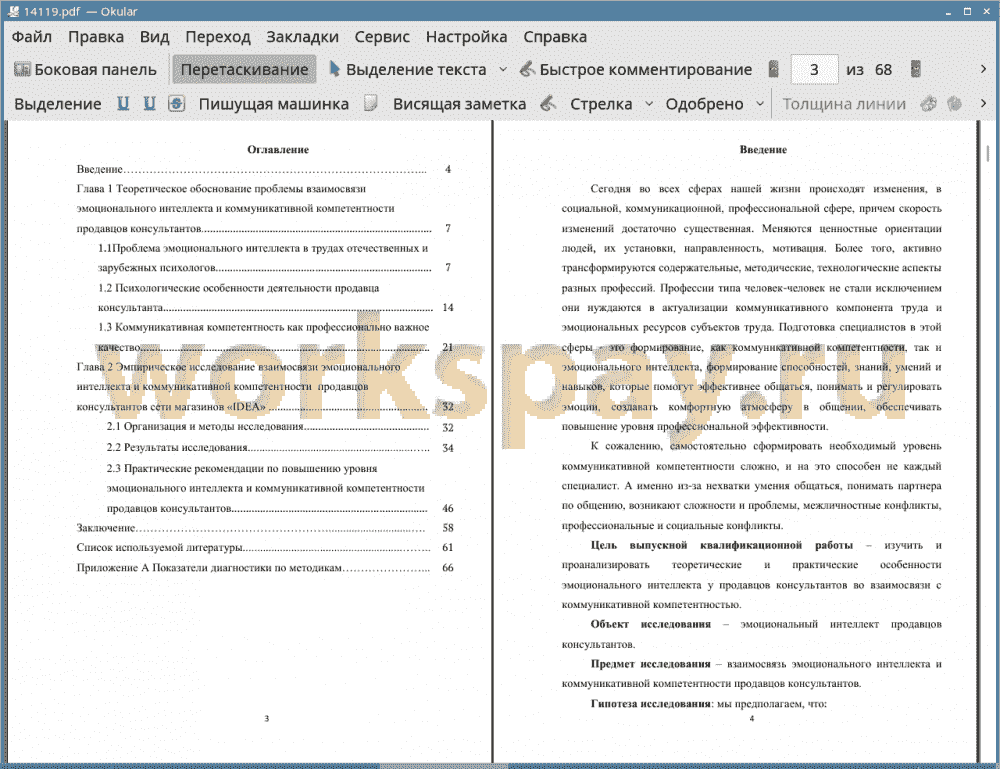Open the Стрелка shapes dropdown arrow
Screen dimensions: 1000x769
(649, 104)
